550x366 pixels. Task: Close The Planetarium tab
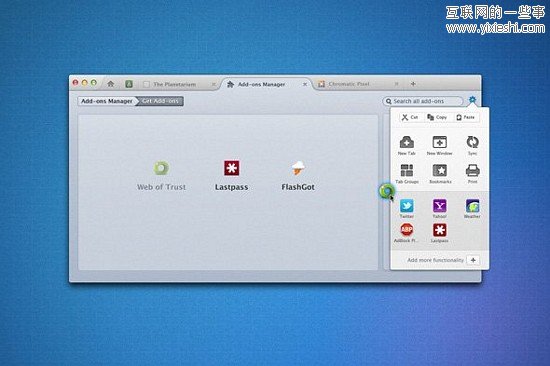point(213,84)
